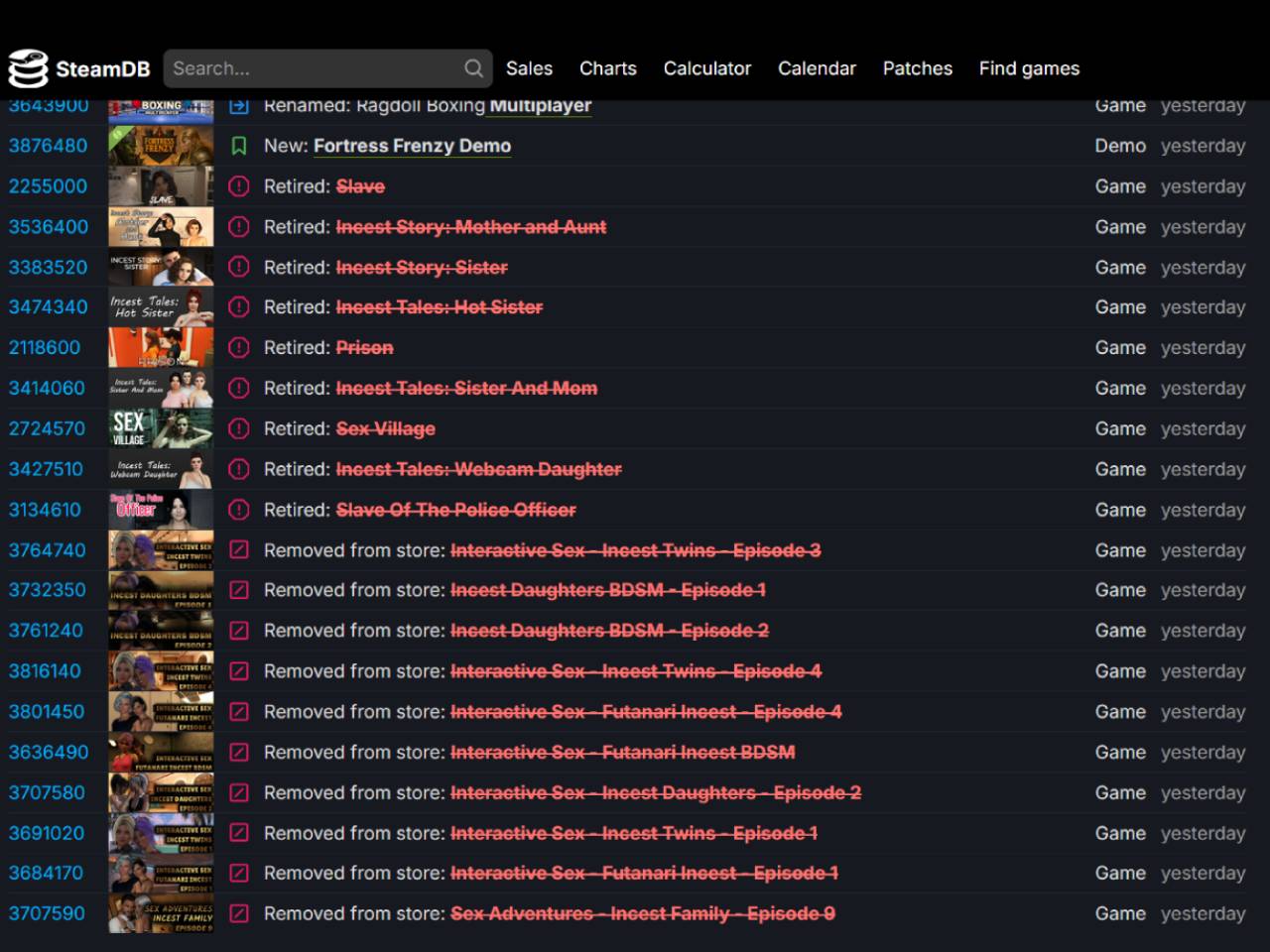The height and width of the screenshot is (952, 1270).
Task: Click the Game type label in row 2255000
Action: click(x=1120, y=186)
